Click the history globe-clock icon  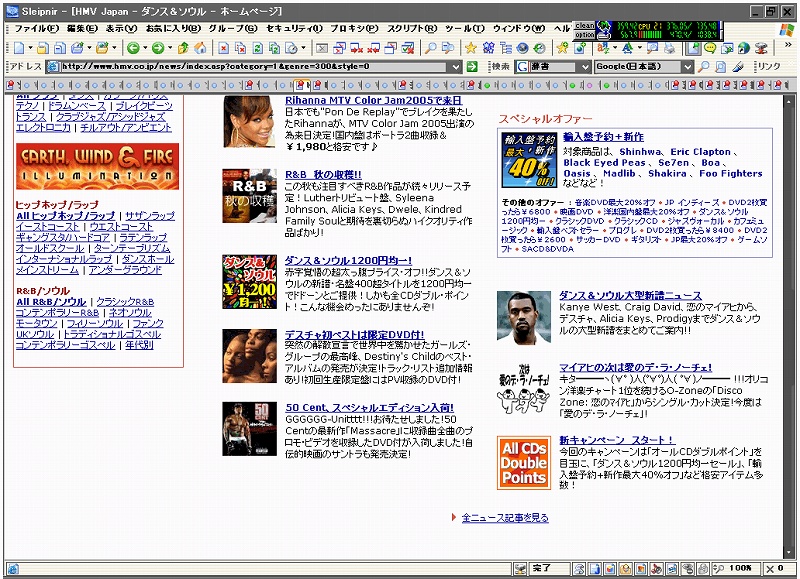tap(539, 48)
